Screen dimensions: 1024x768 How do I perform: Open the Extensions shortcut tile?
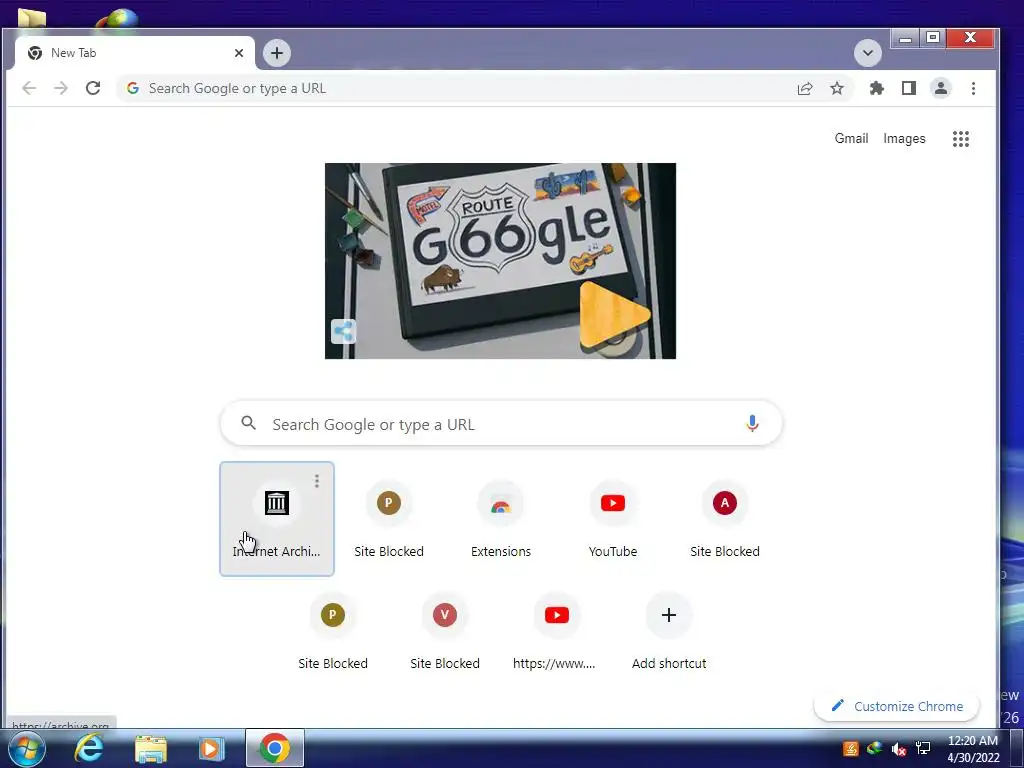coord(501,519)
